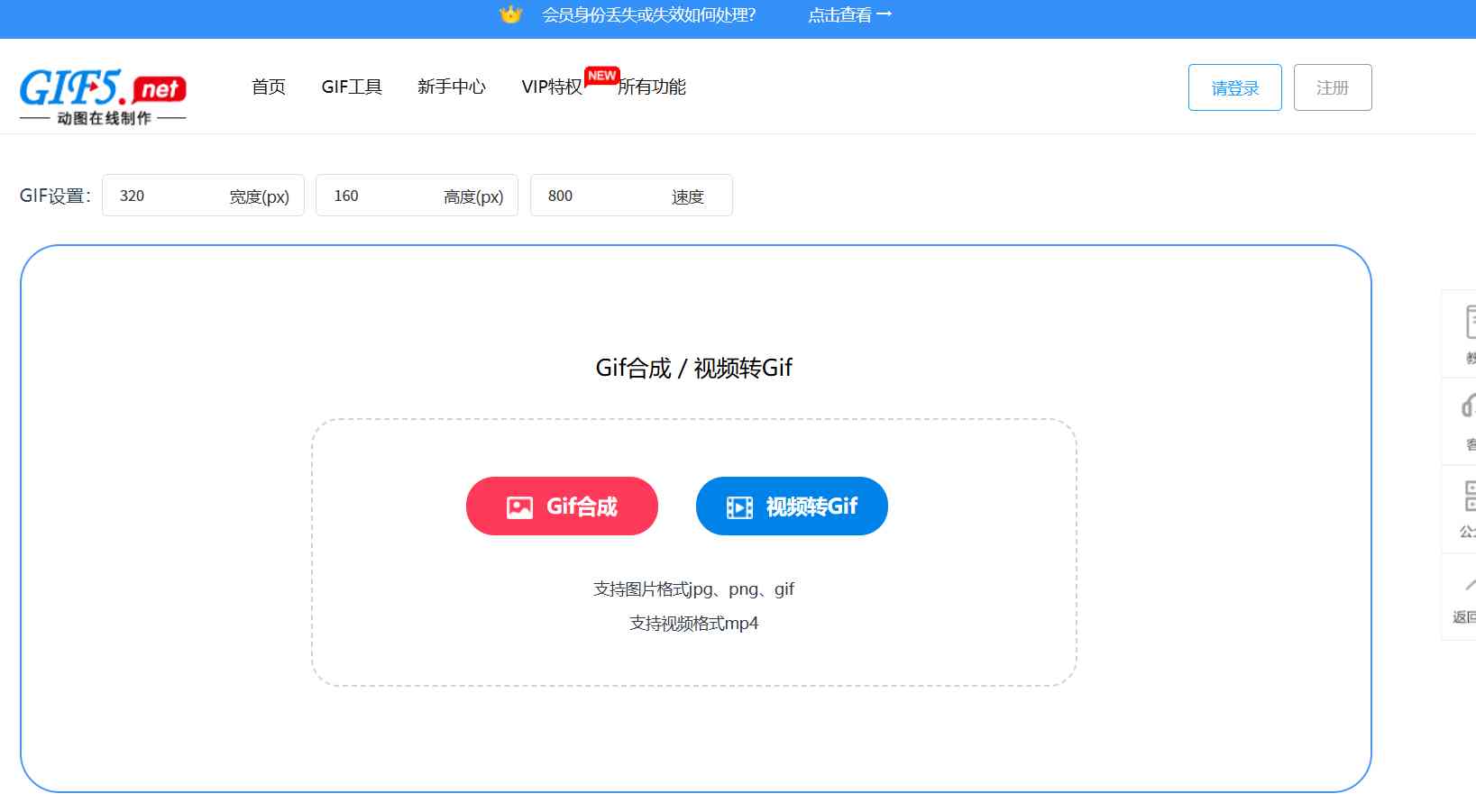Click the 注册 register button
The height and width of the screenshot is (812, 1476).
coord(1333,87)
